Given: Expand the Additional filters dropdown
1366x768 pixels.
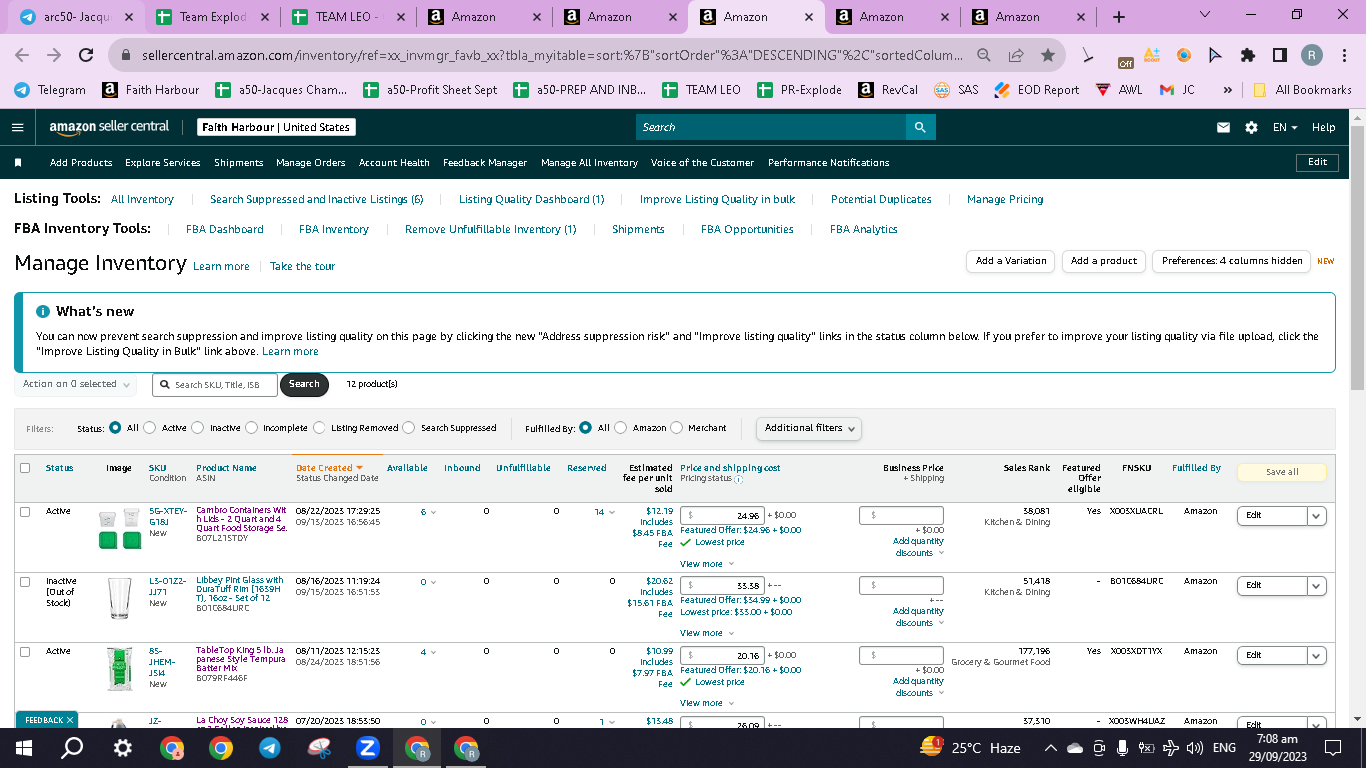Looking at the screenshot, I should tap(809, 428).
